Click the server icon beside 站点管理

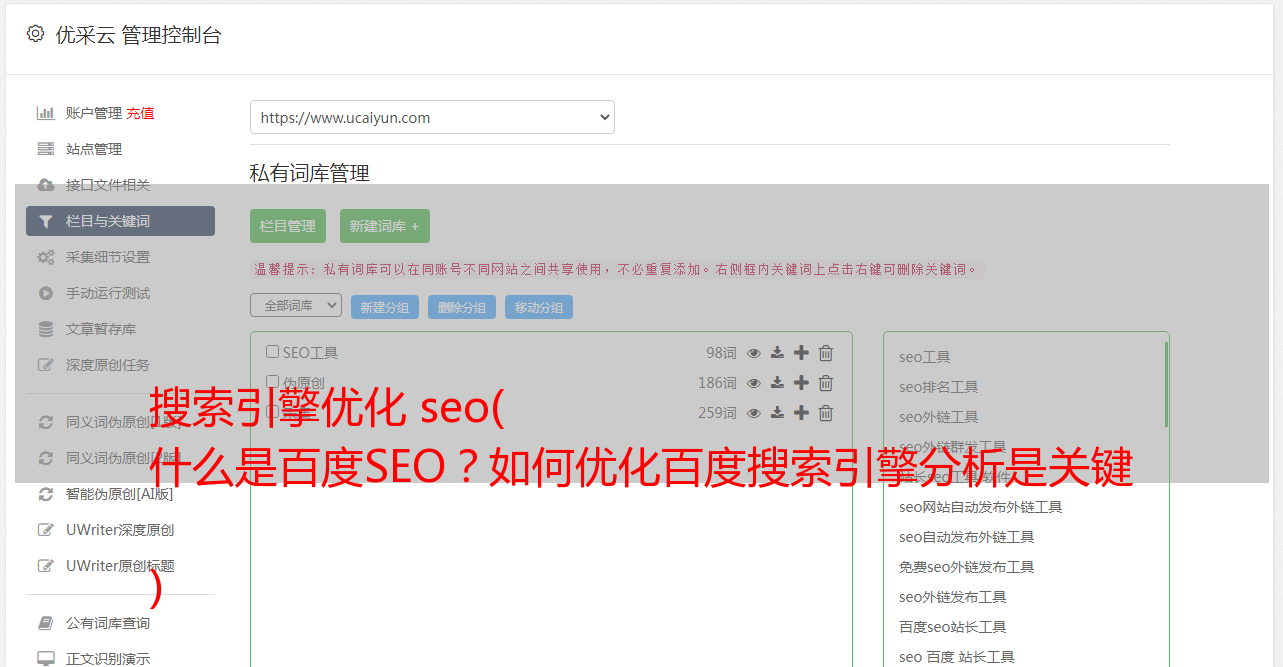pos(46,149)
